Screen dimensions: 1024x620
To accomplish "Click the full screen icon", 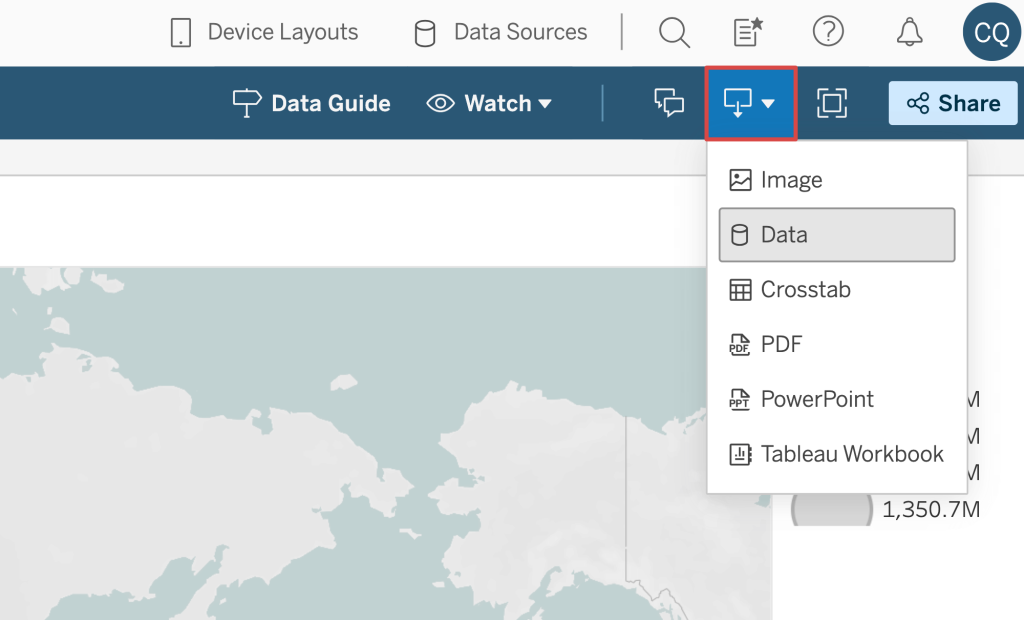I will click(832, 103).
